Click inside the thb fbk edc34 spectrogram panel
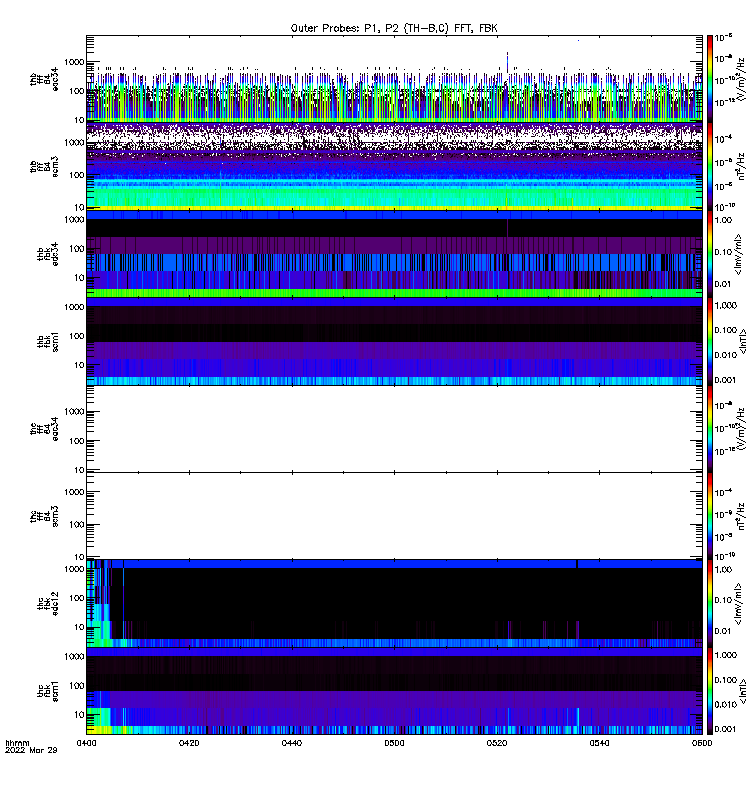The height and width of the screenshot is (800, 750). tap(394, 254)
